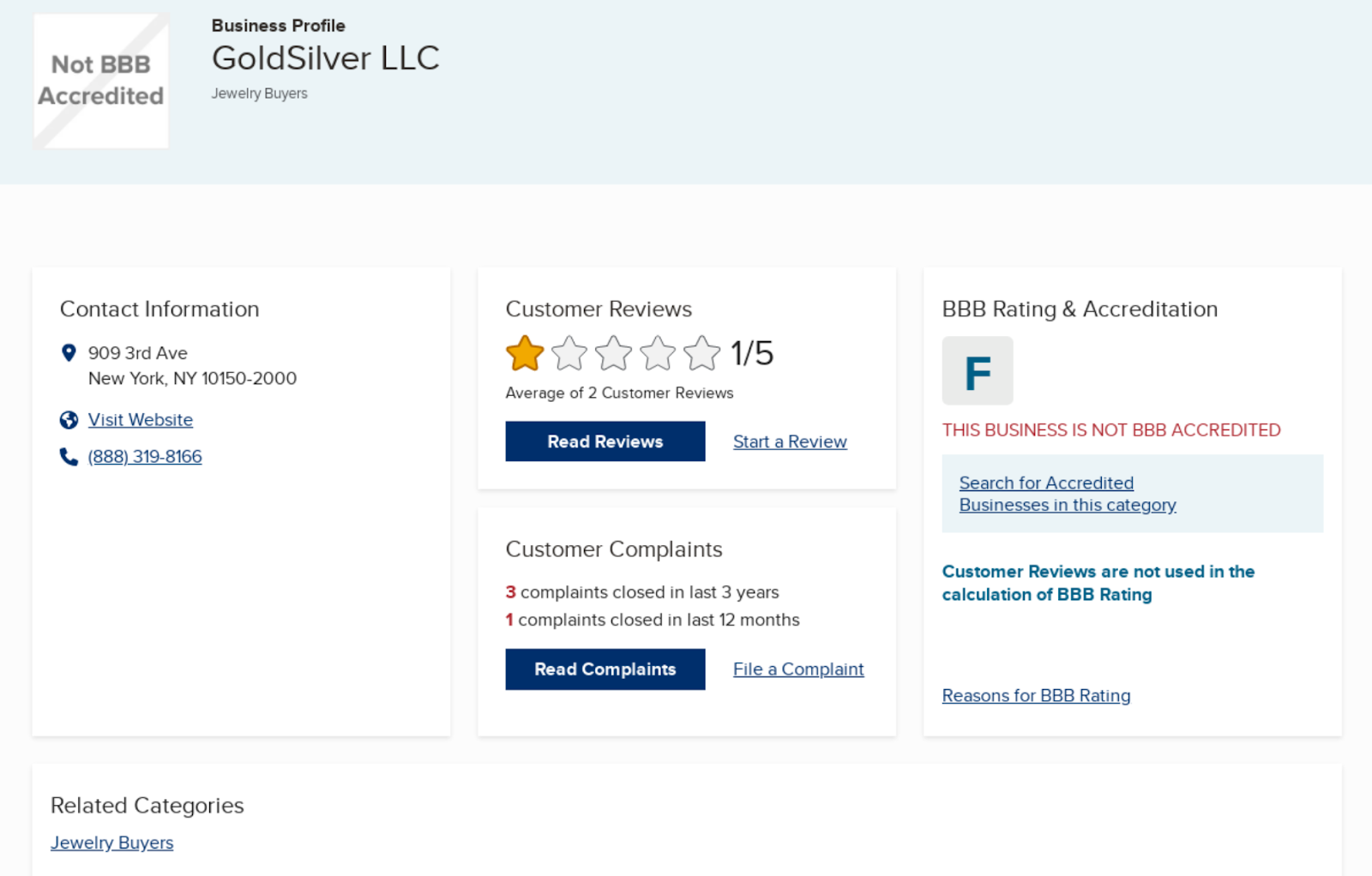Click the Customer Complaints heading
1372x876 pixels.
coord(614,549)
